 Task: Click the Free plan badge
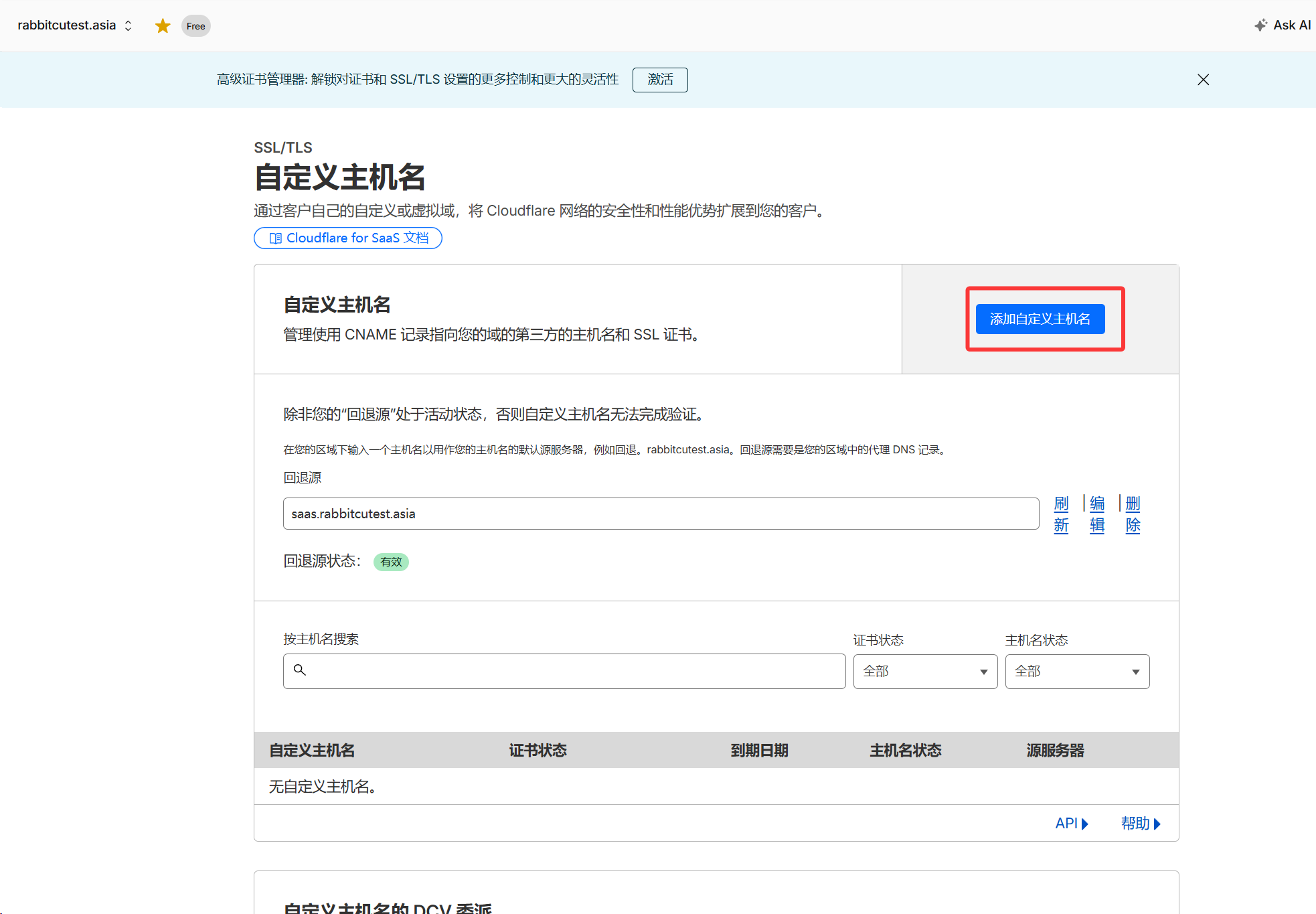(195, 26)
